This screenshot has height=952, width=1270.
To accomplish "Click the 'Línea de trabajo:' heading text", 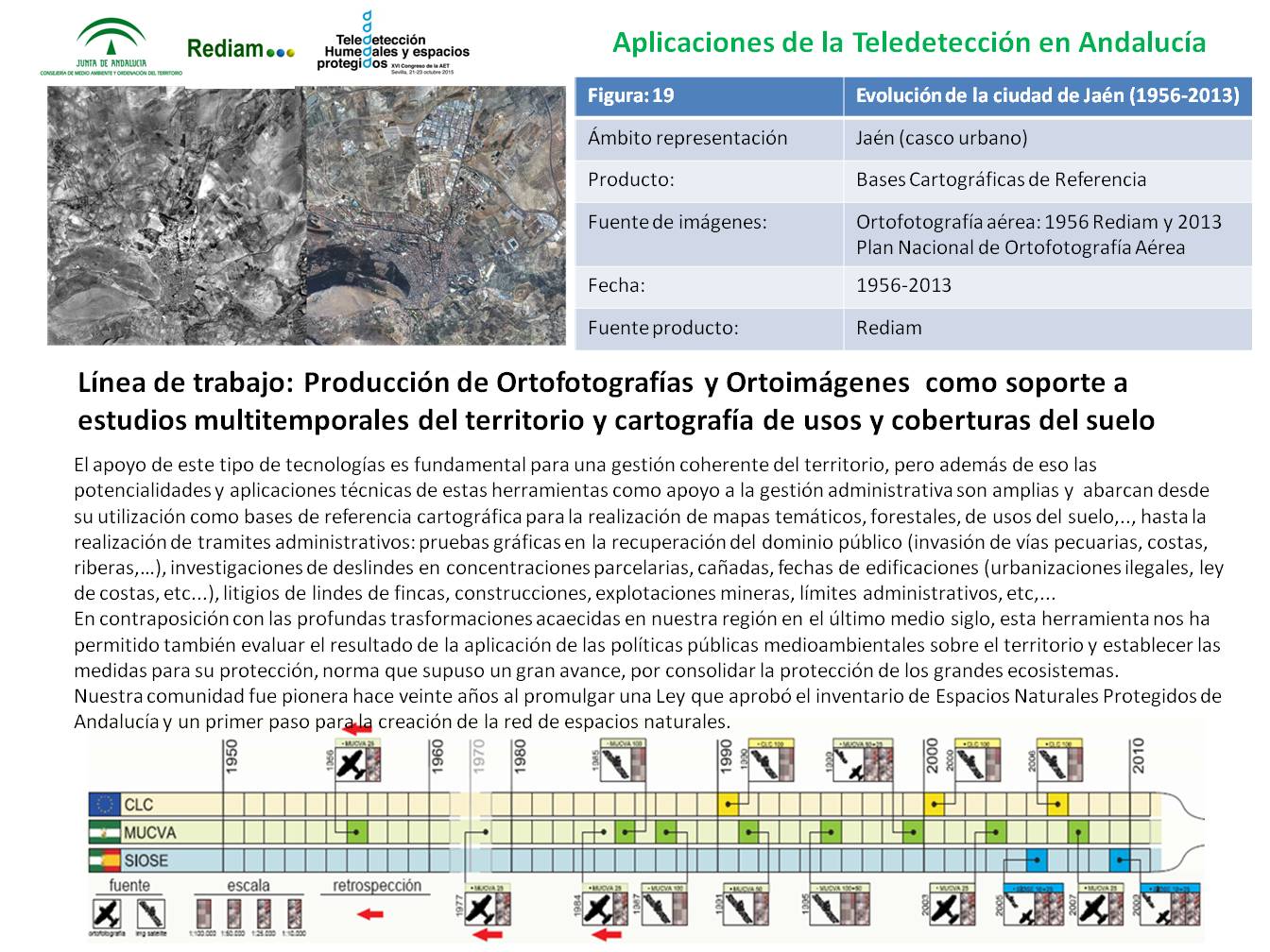I will point(185,382).
